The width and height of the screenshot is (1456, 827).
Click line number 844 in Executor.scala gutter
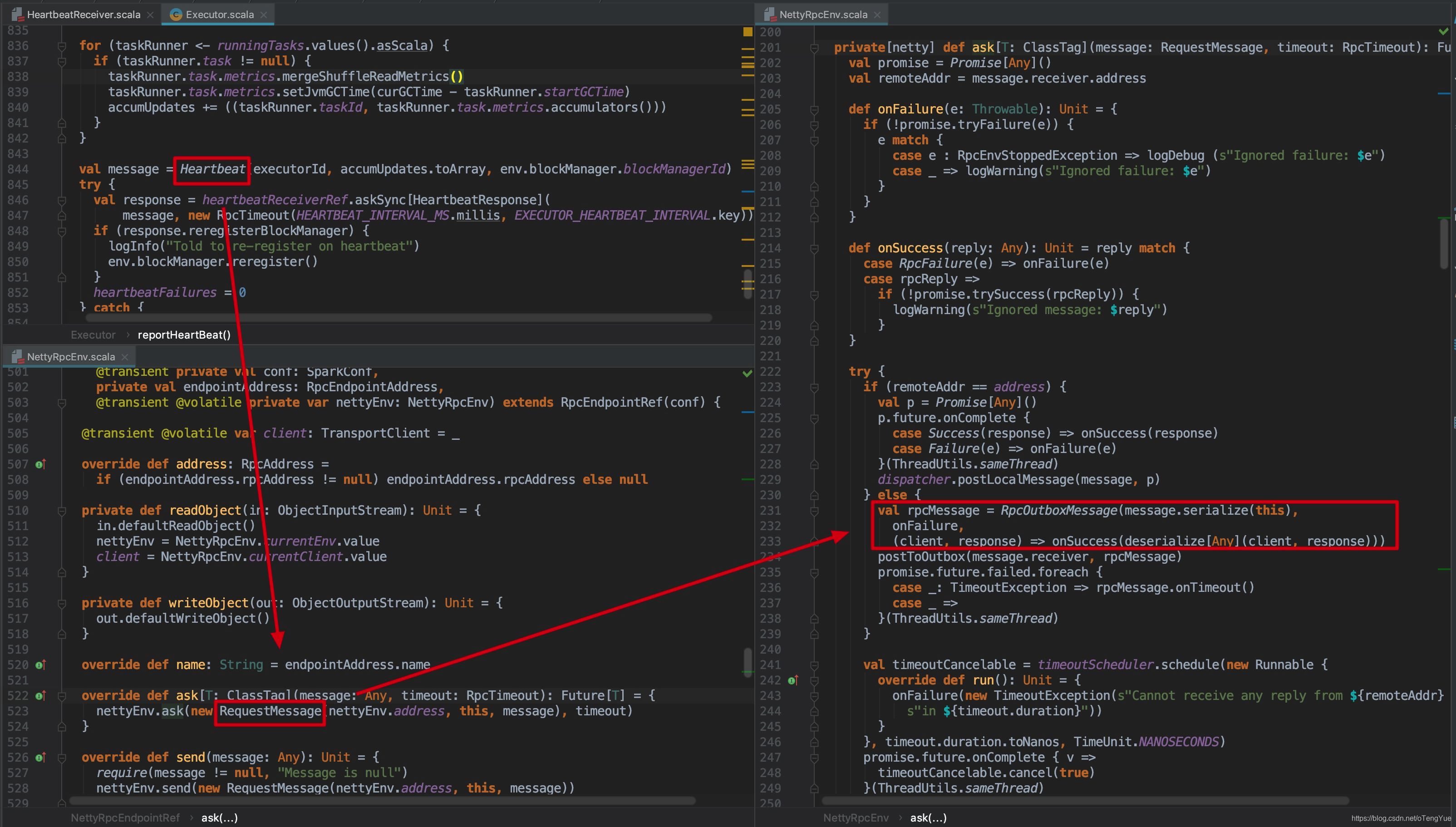[x=18, y=169]
